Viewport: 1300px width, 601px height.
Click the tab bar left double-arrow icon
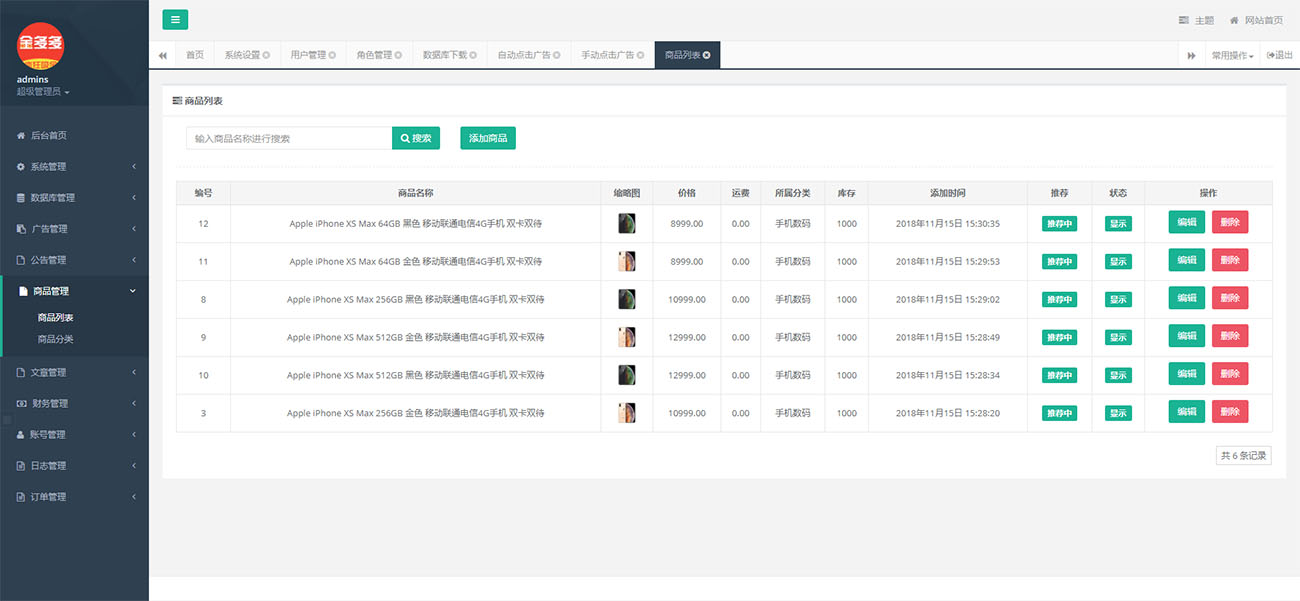click(163, 55)
